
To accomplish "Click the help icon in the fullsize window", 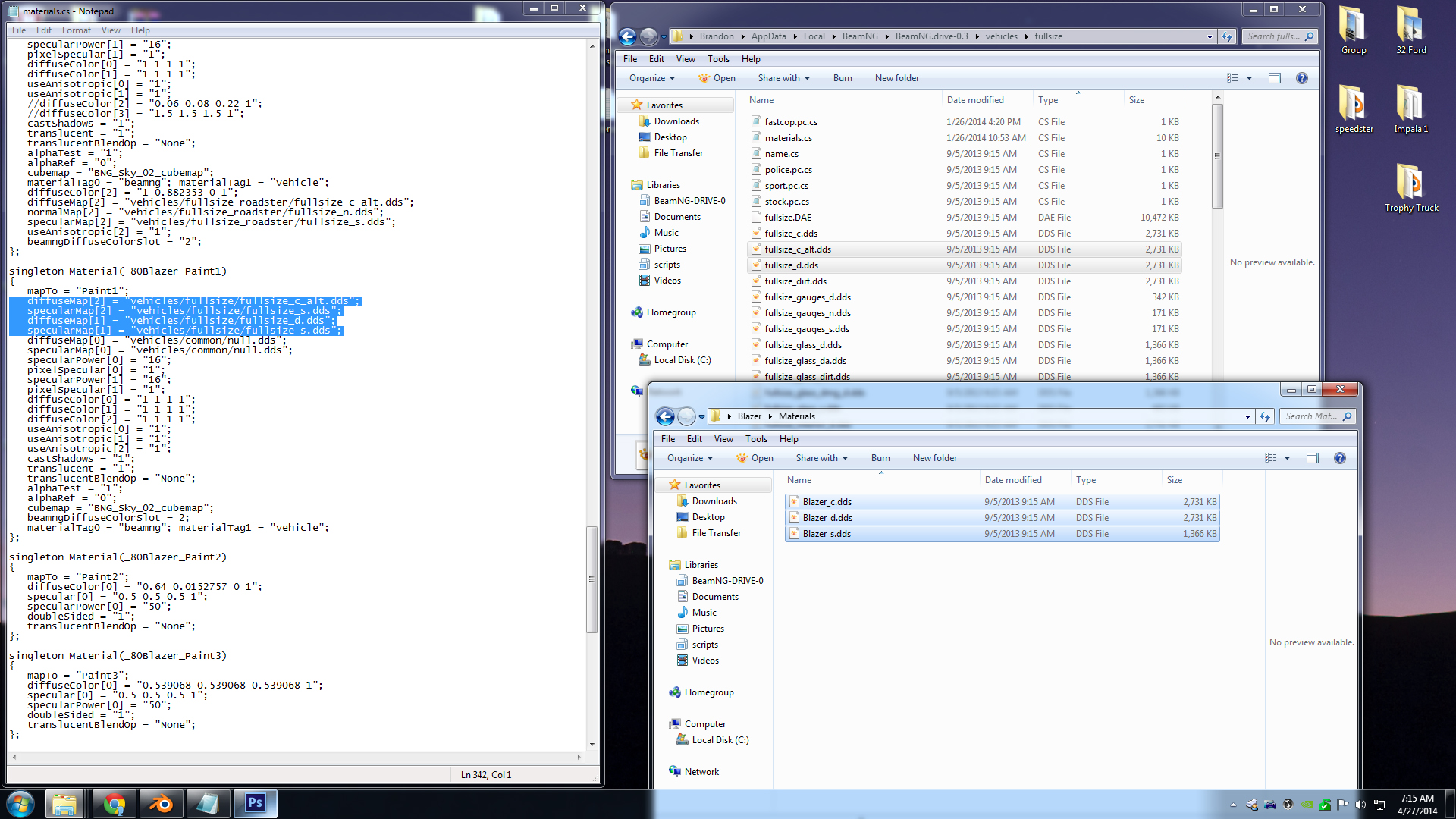I will [1301, 78].
